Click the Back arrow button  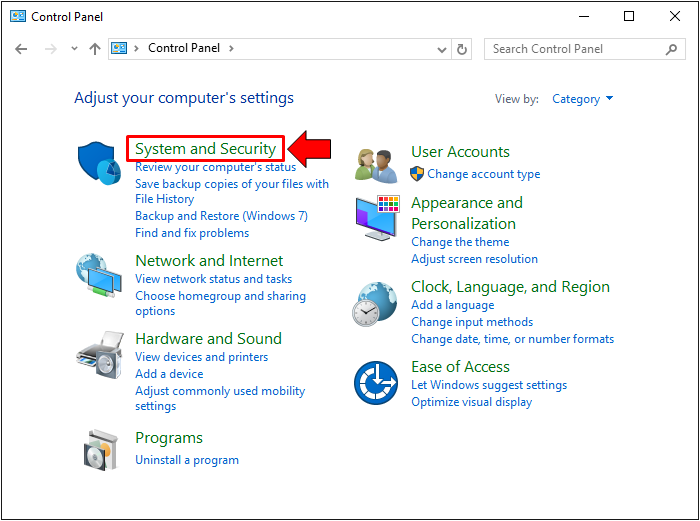21,49
